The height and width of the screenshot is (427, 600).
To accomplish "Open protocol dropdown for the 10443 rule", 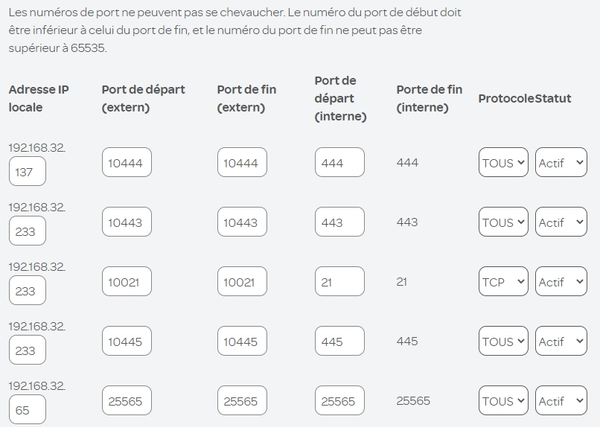I will click(x=503, y=223).
